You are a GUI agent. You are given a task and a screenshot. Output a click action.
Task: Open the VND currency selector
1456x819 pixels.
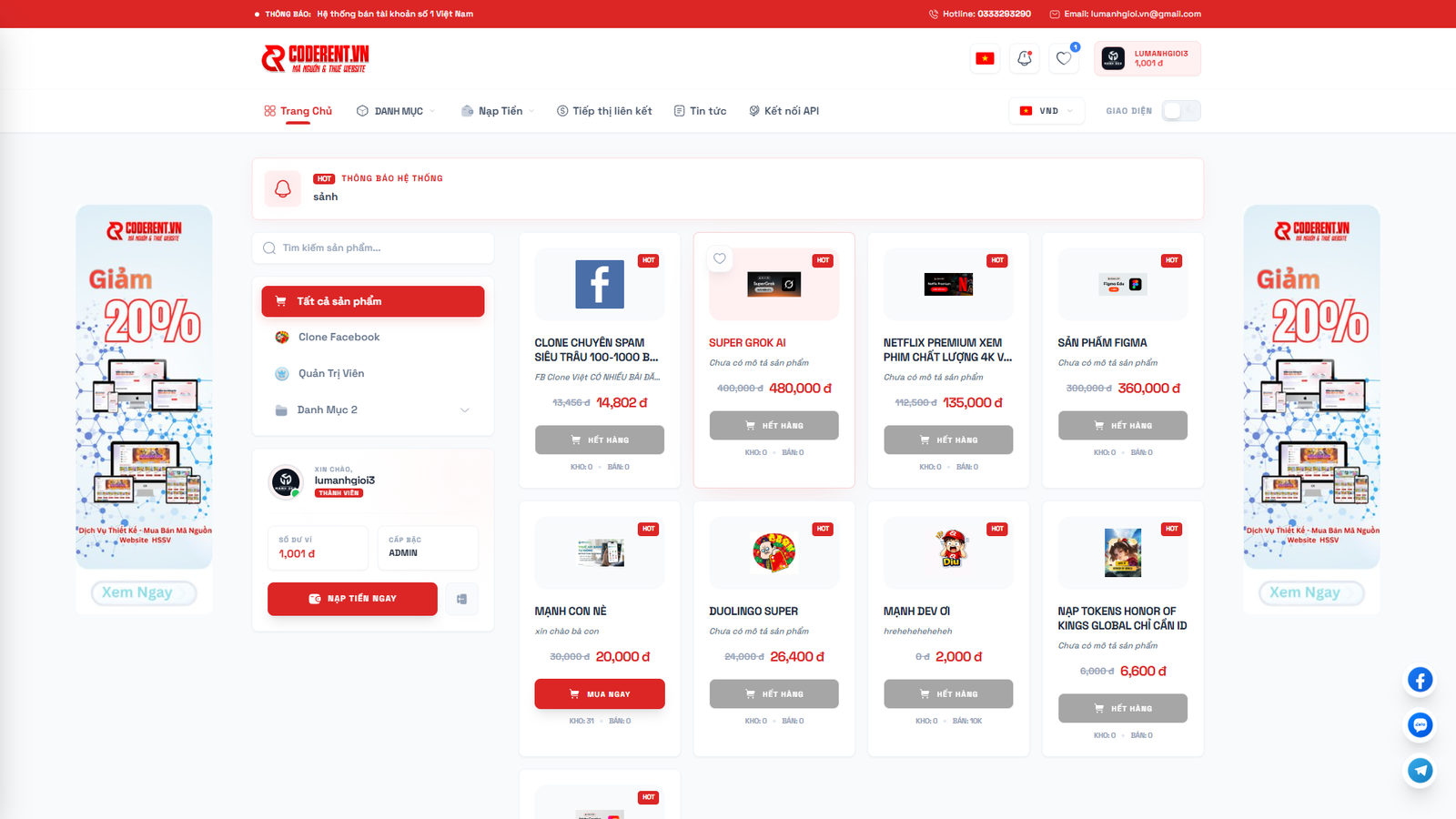pyautogui.click(x=1046, y=110)
